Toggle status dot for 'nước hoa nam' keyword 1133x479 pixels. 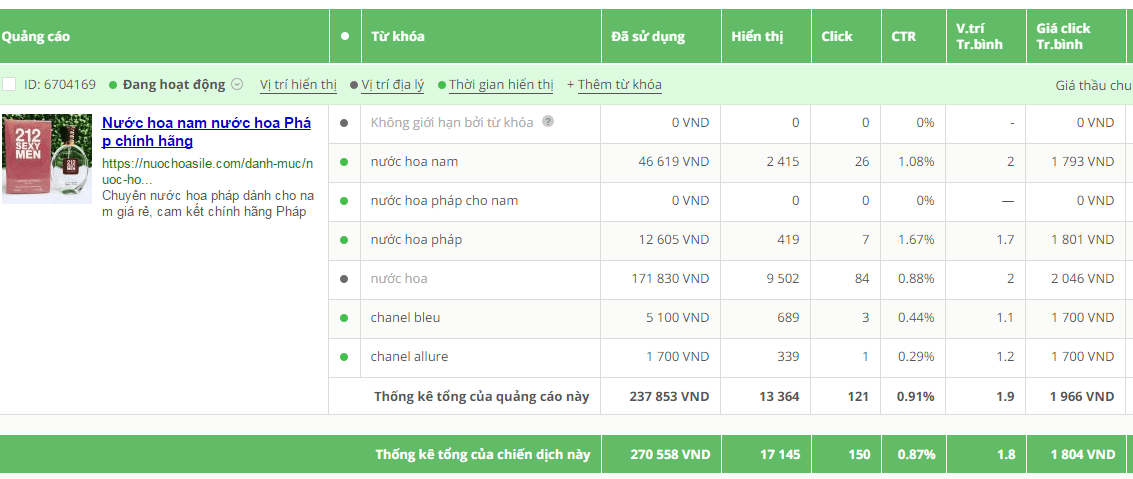[x=344, y=162]
